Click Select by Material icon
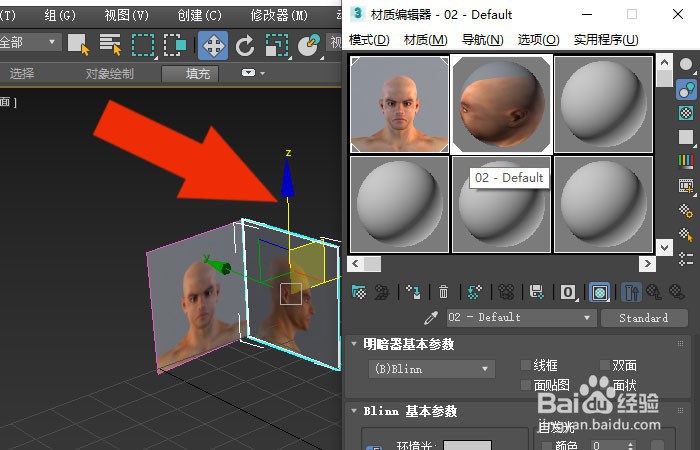Screen dimensions: 700x450 [x=686, y=235]
